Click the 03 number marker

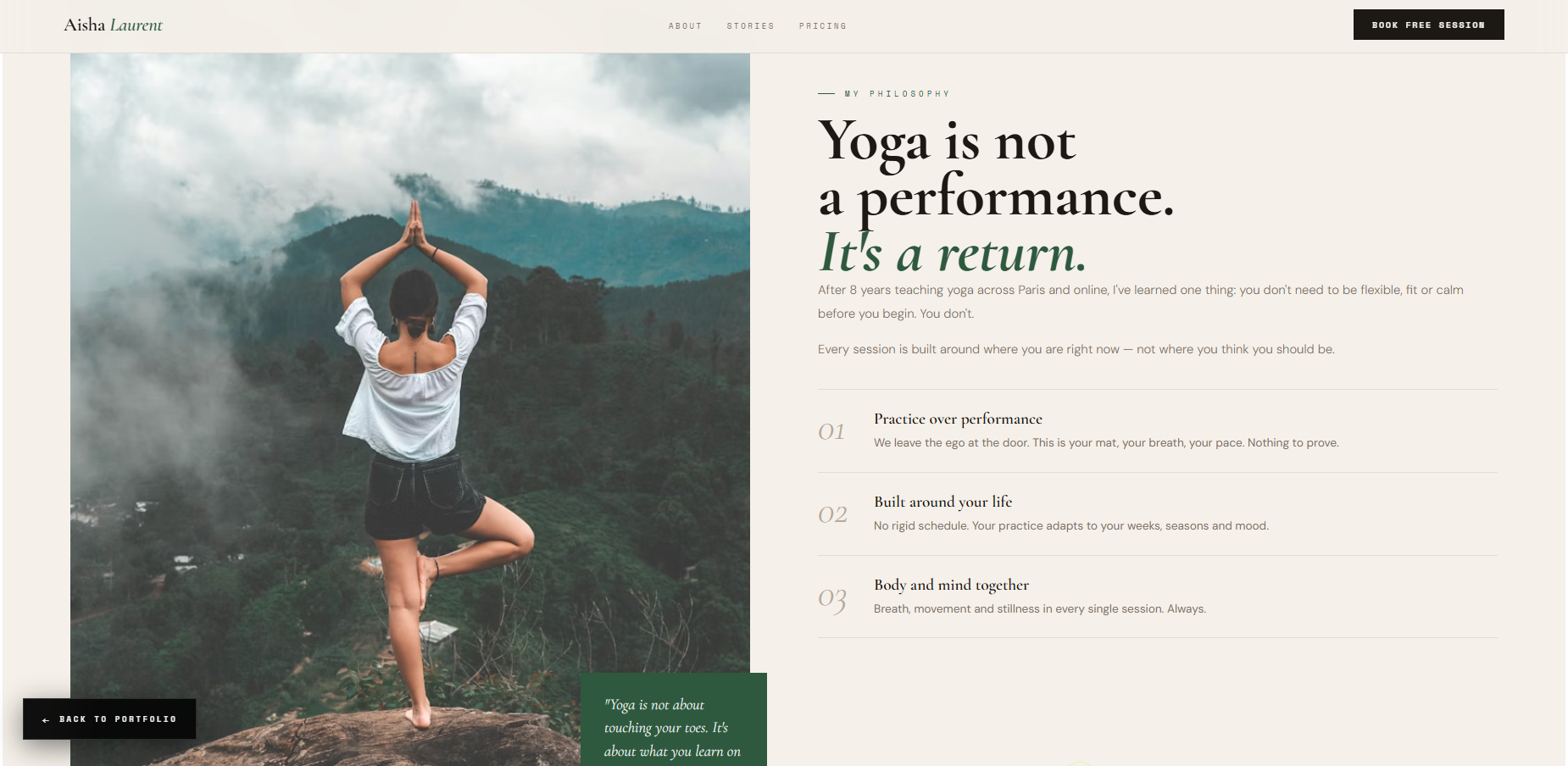[832, 599]
